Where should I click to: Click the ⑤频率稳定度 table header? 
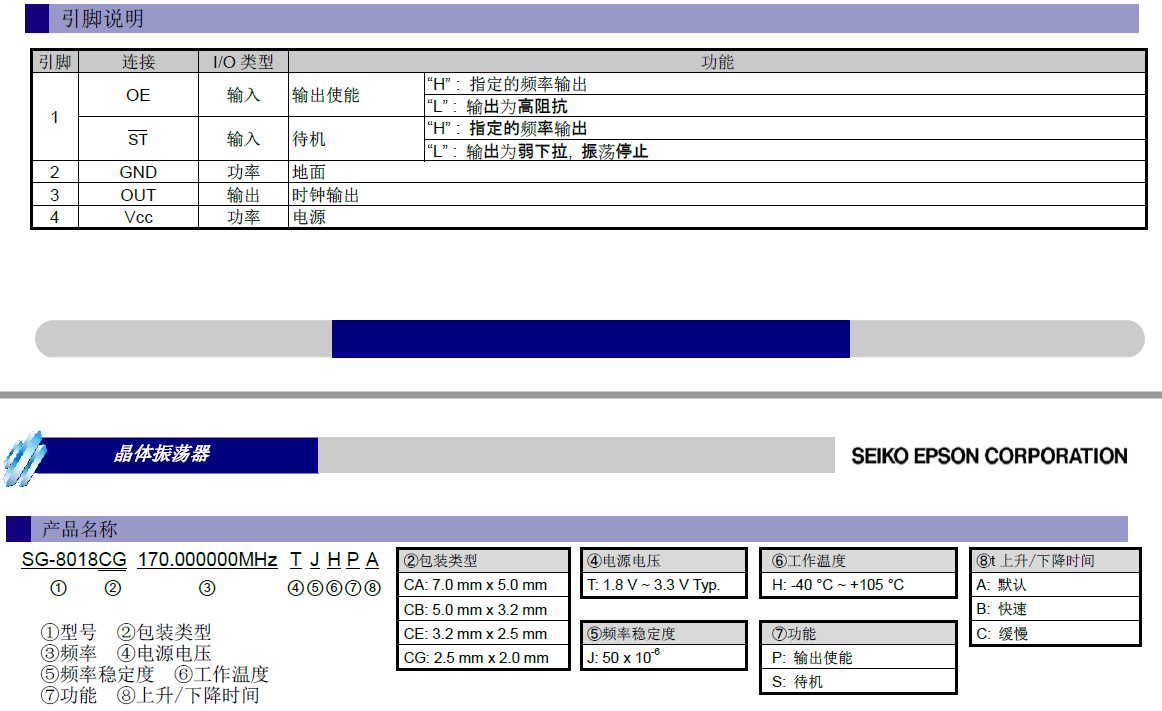tap(664, 634)
